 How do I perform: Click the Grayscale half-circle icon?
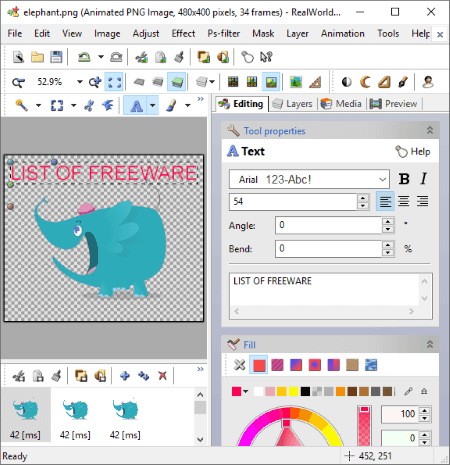point(347,82)
